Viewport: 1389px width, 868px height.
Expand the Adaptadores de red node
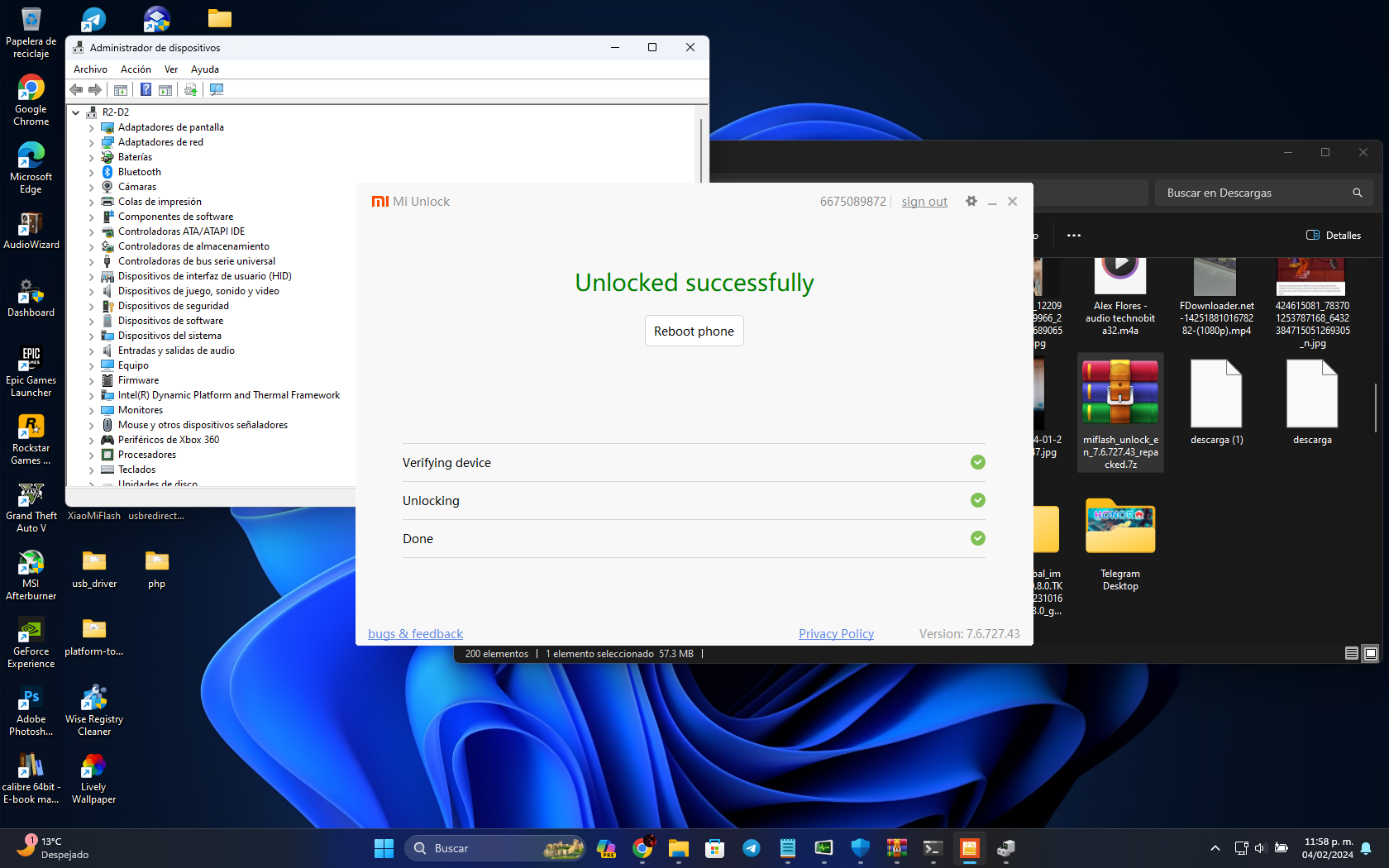pos(92,142)
